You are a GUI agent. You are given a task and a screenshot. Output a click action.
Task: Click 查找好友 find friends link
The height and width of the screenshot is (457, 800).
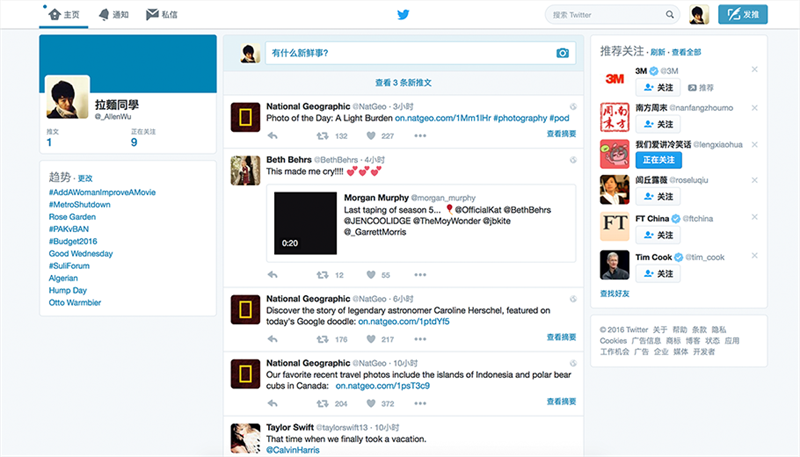pyautogui.click(x=615, y=294)
